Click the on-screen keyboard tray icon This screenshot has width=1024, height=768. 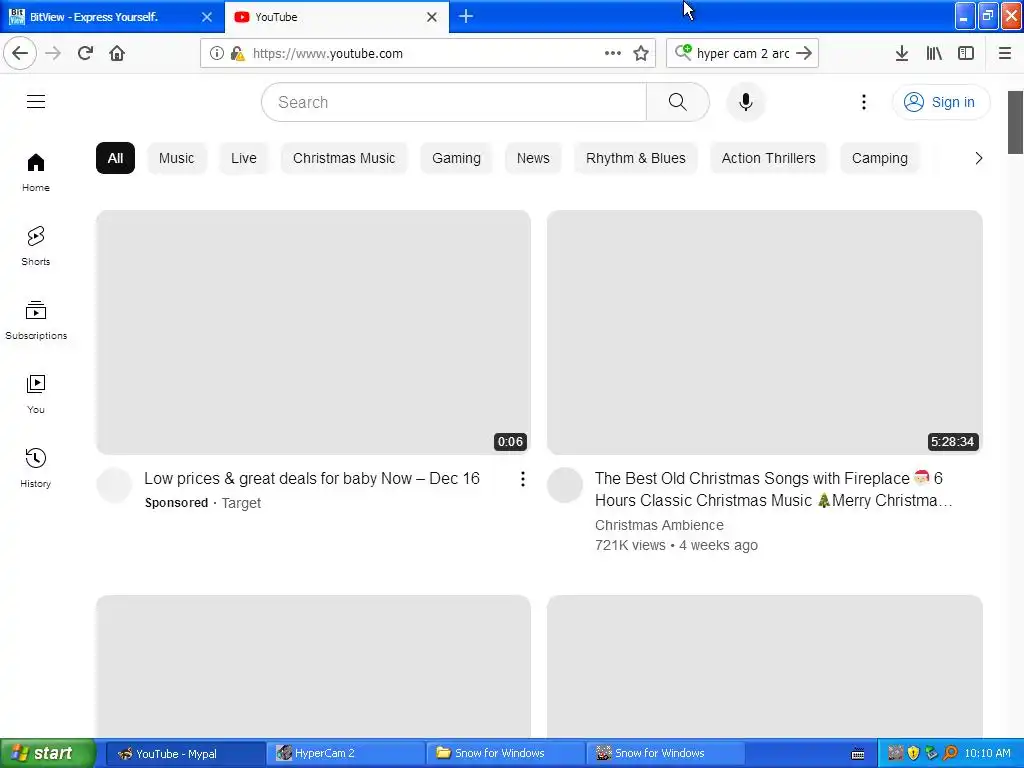(857, 754)
